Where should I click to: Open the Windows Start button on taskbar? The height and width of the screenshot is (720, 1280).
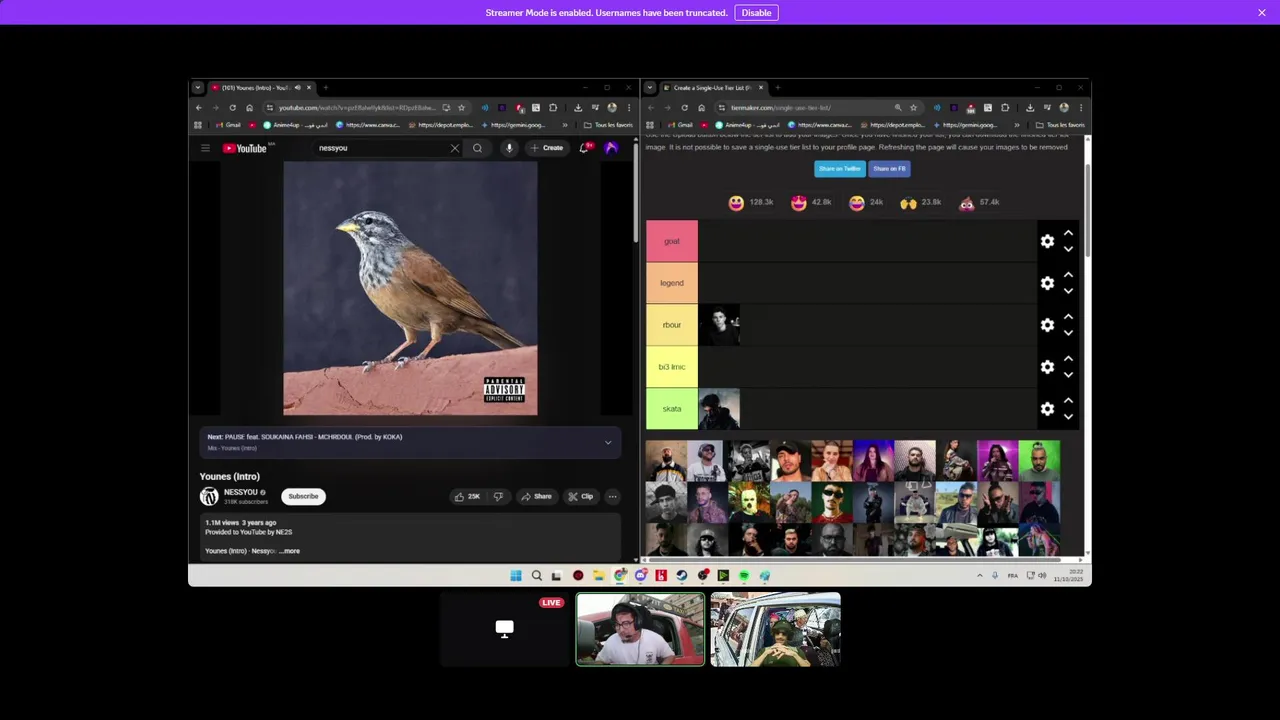(x=515, y=576)
